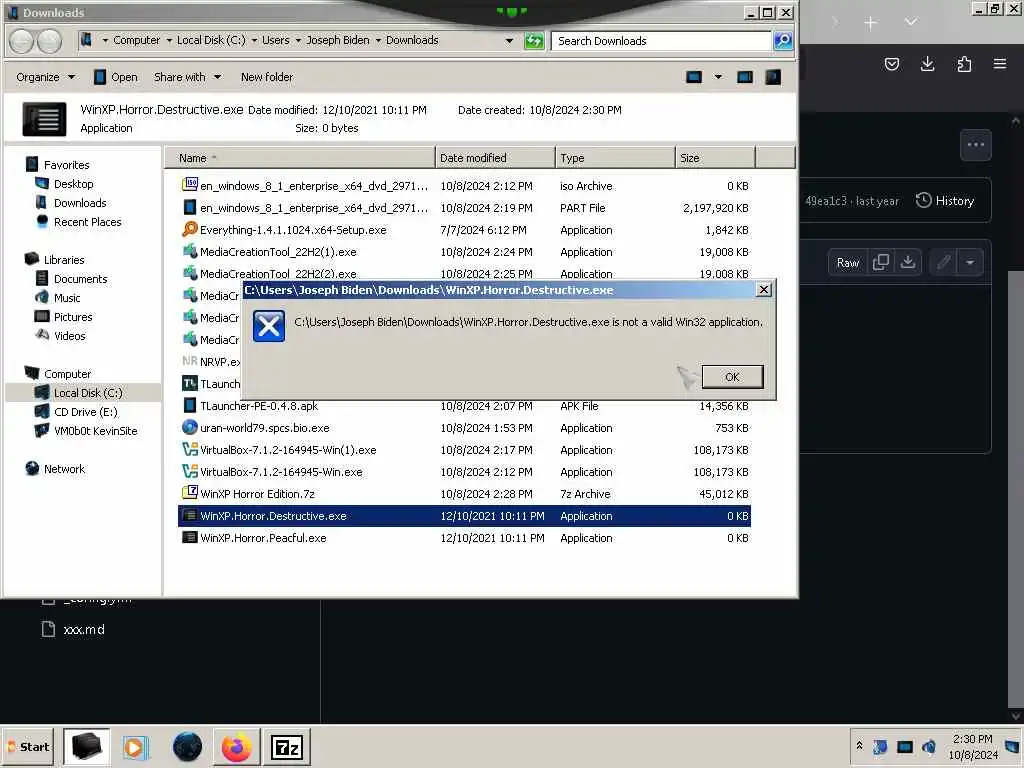The height and width of the screenshot is (768, 1024).
Task: Open the Organize dropdown menu
Action: click(45, 77)
